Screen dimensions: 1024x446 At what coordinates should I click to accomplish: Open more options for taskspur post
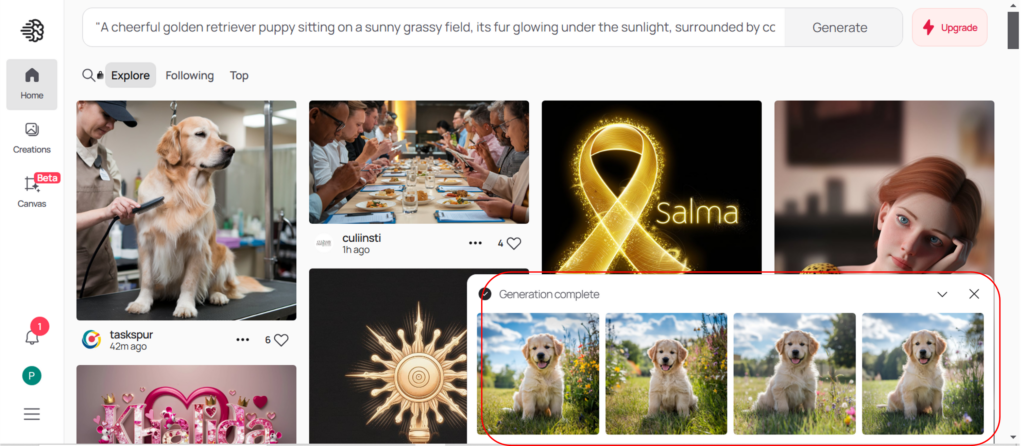242,340
